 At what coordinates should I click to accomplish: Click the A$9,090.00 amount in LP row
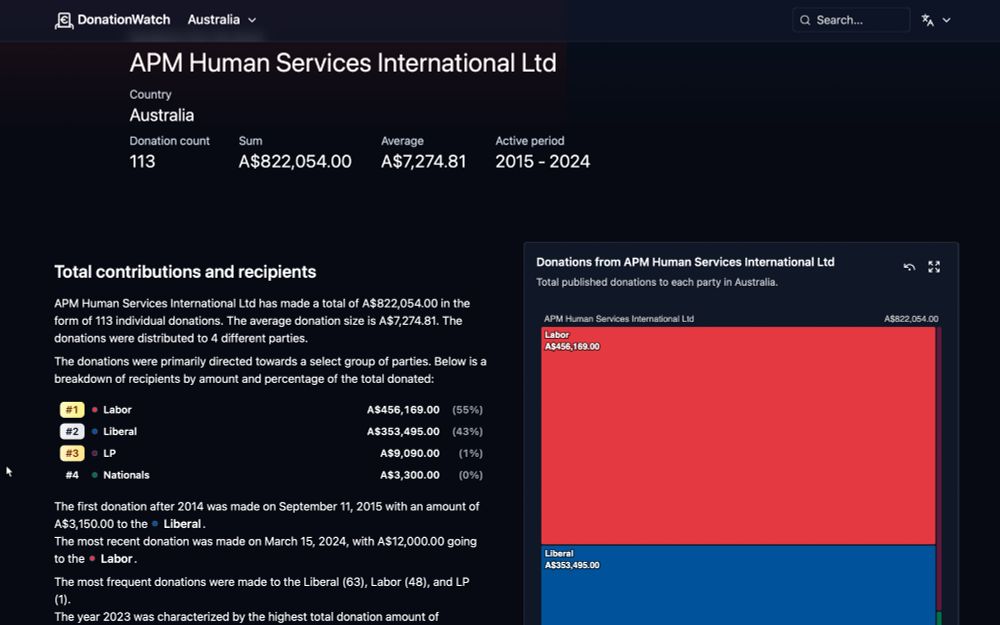(x=409, y=453)
